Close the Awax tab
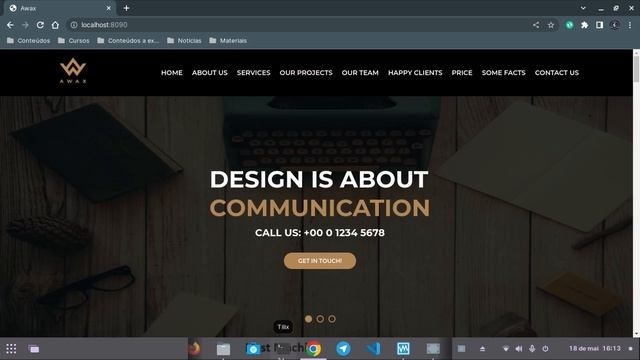Viewport: 640px width, 360px height. click(x=109, y=8)
